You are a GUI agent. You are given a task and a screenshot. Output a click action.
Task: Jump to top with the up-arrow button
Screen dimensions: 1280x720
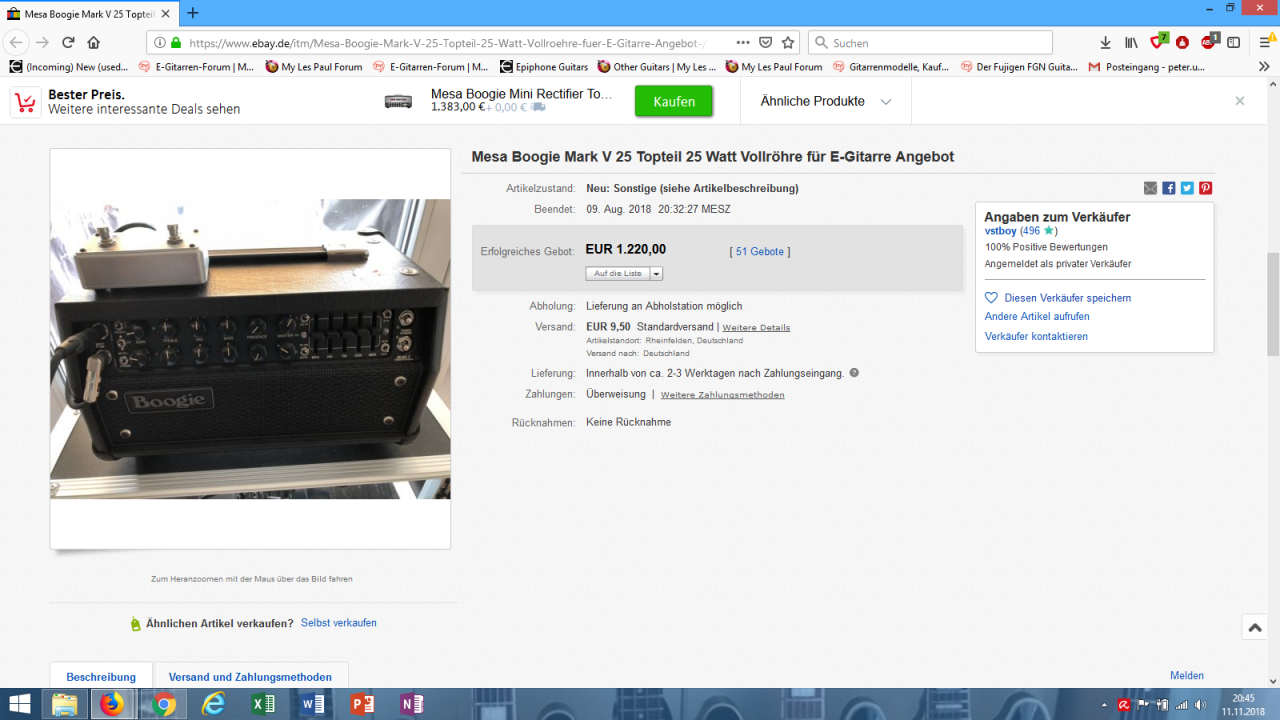tap(1254, 627)
